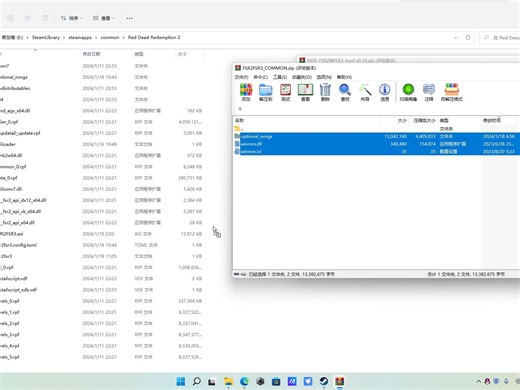Select the optional_nvngx folder in WinRAR
Viewport: 520px width, 390px height.
click(376, 136)
